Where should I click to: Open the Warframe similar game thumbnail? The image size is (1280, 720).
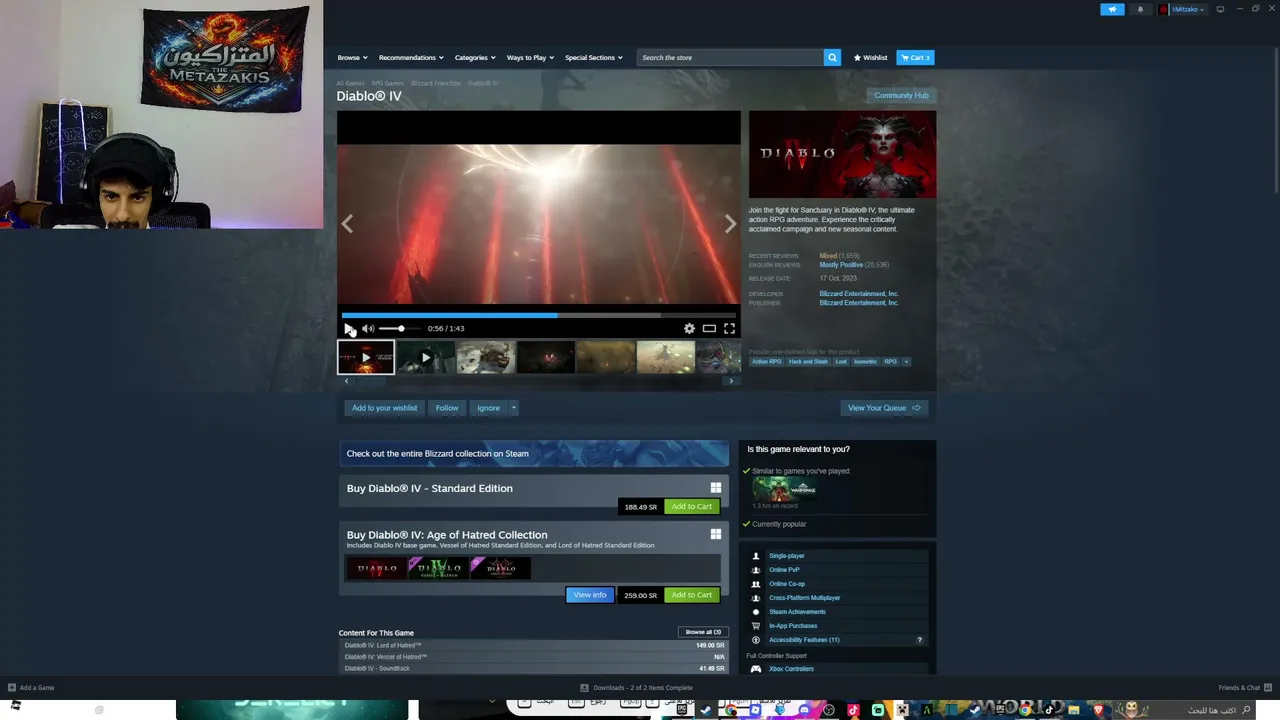pyautogui.click(x=785, y=489)
